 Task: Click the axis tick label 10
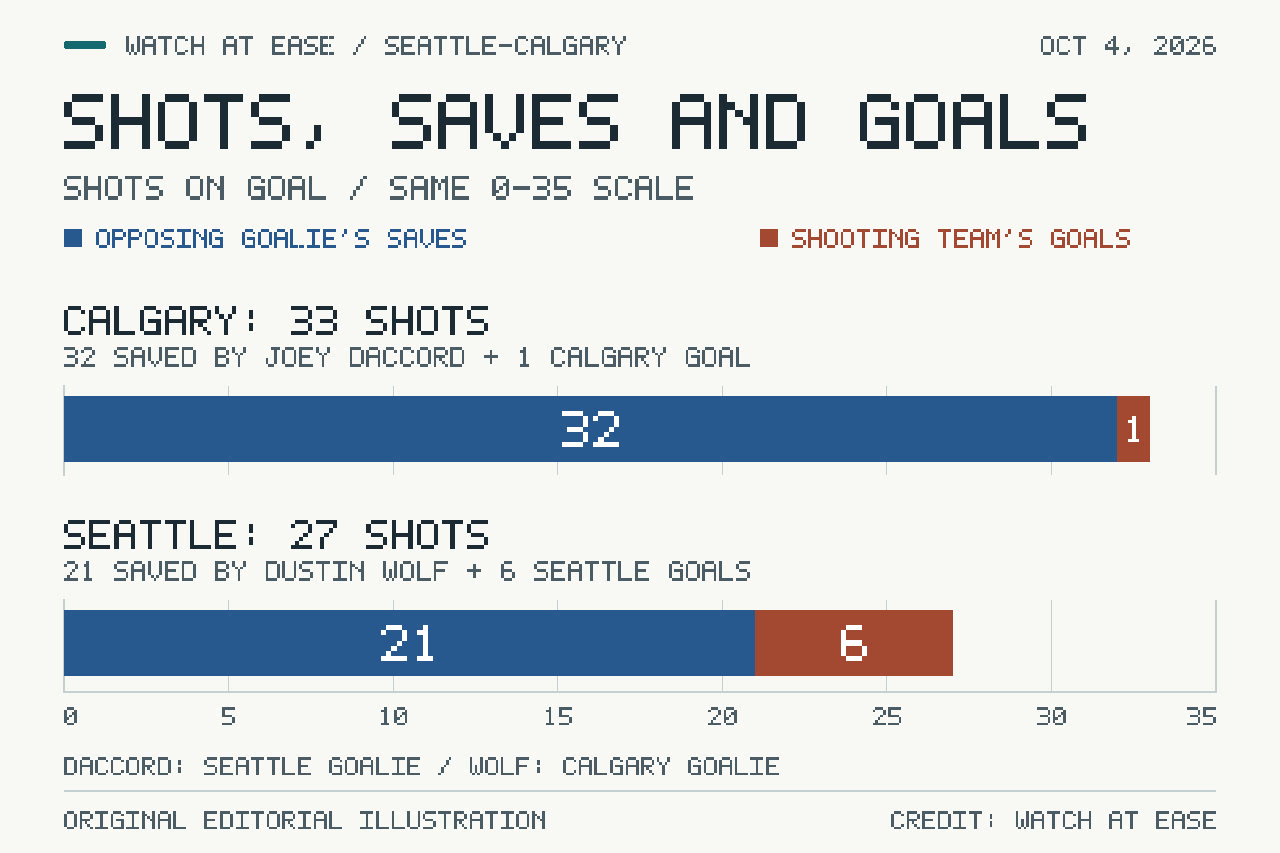pos(393,717)
